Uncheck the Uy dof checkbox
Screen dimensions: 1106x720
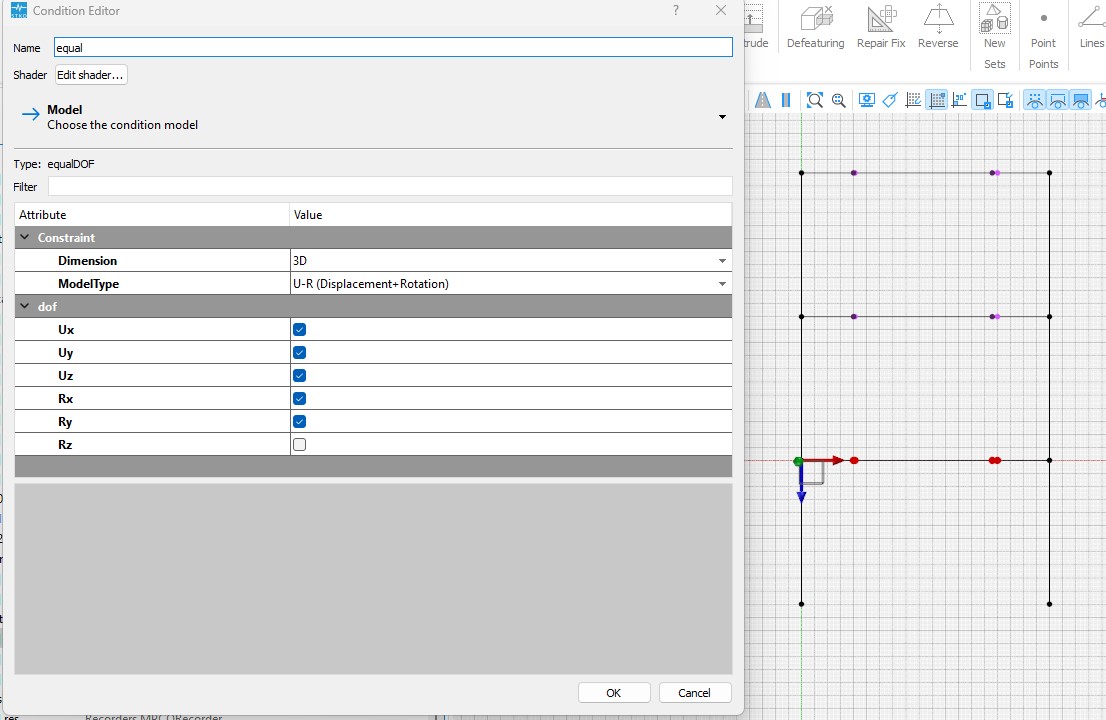tap(299, 353)
